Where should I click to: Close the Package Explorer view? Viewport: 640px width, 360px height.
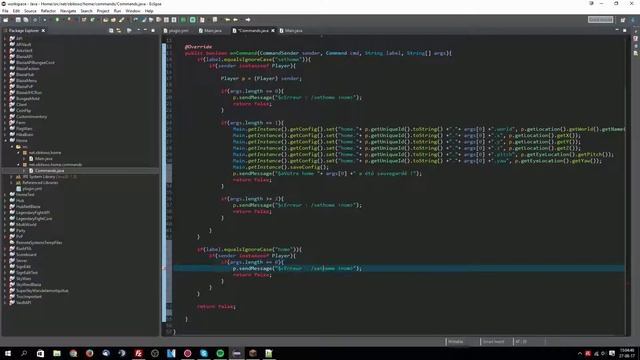coord(43,31)
